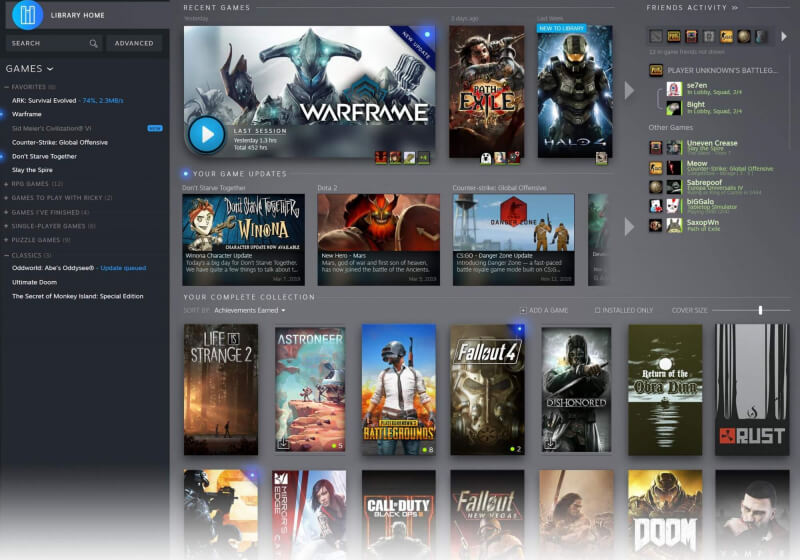This screenshot has height=560, width=800.
Task: Click friends-playing indicator on Fallout 4 cover
Action: 516,449
